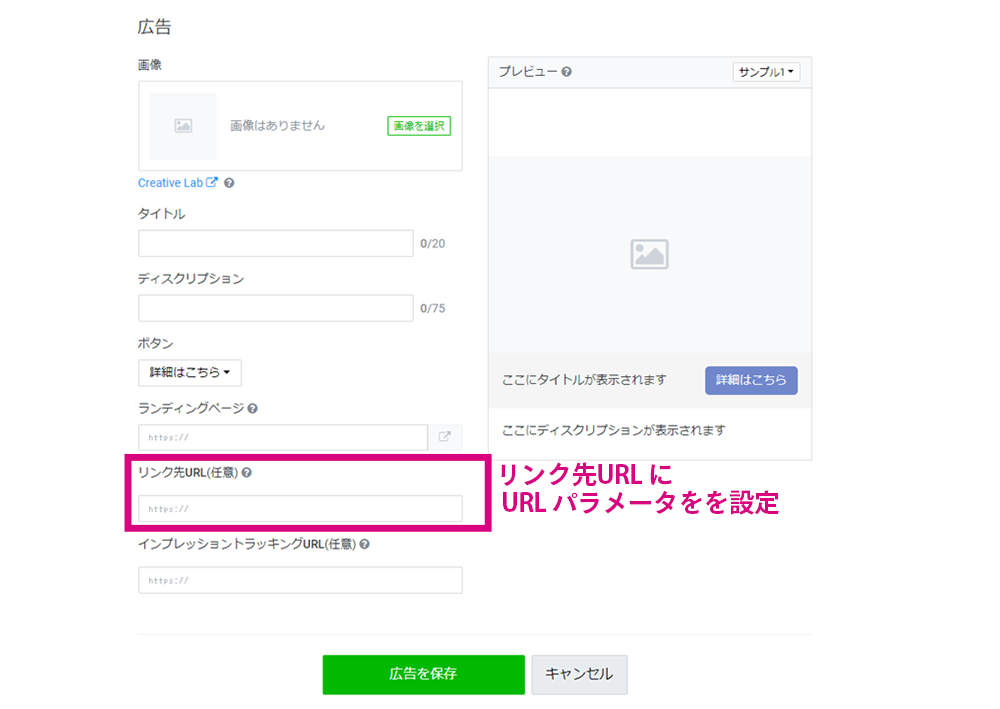Click the インプレッショントラッキングURL input field
Image resolution: width=1000 pixels, height=709 pixels.
tap(300, 580)
